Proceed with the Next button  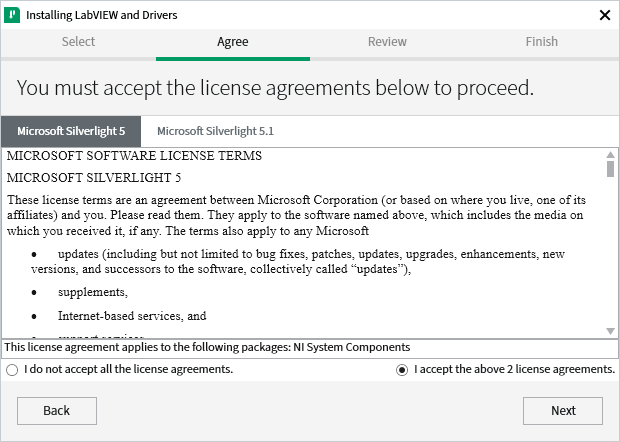pyautogui.click(x=563, y=410)
